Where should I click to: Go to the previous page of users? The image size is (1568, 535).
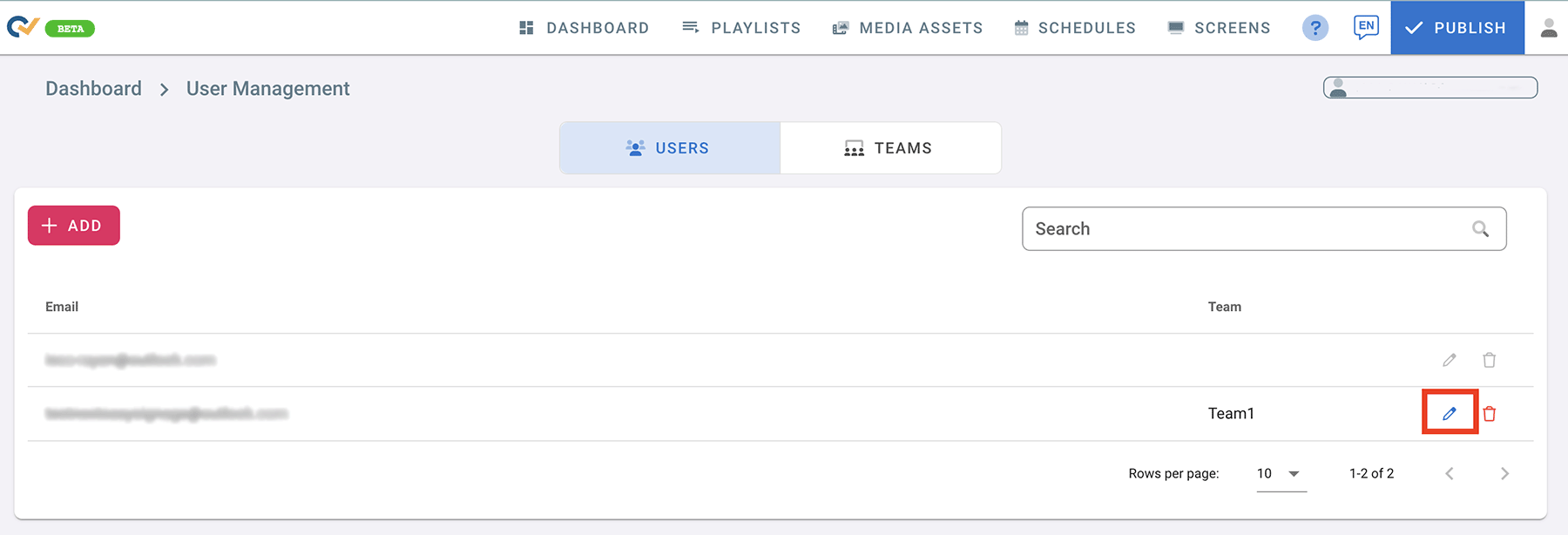point(1450,474)
